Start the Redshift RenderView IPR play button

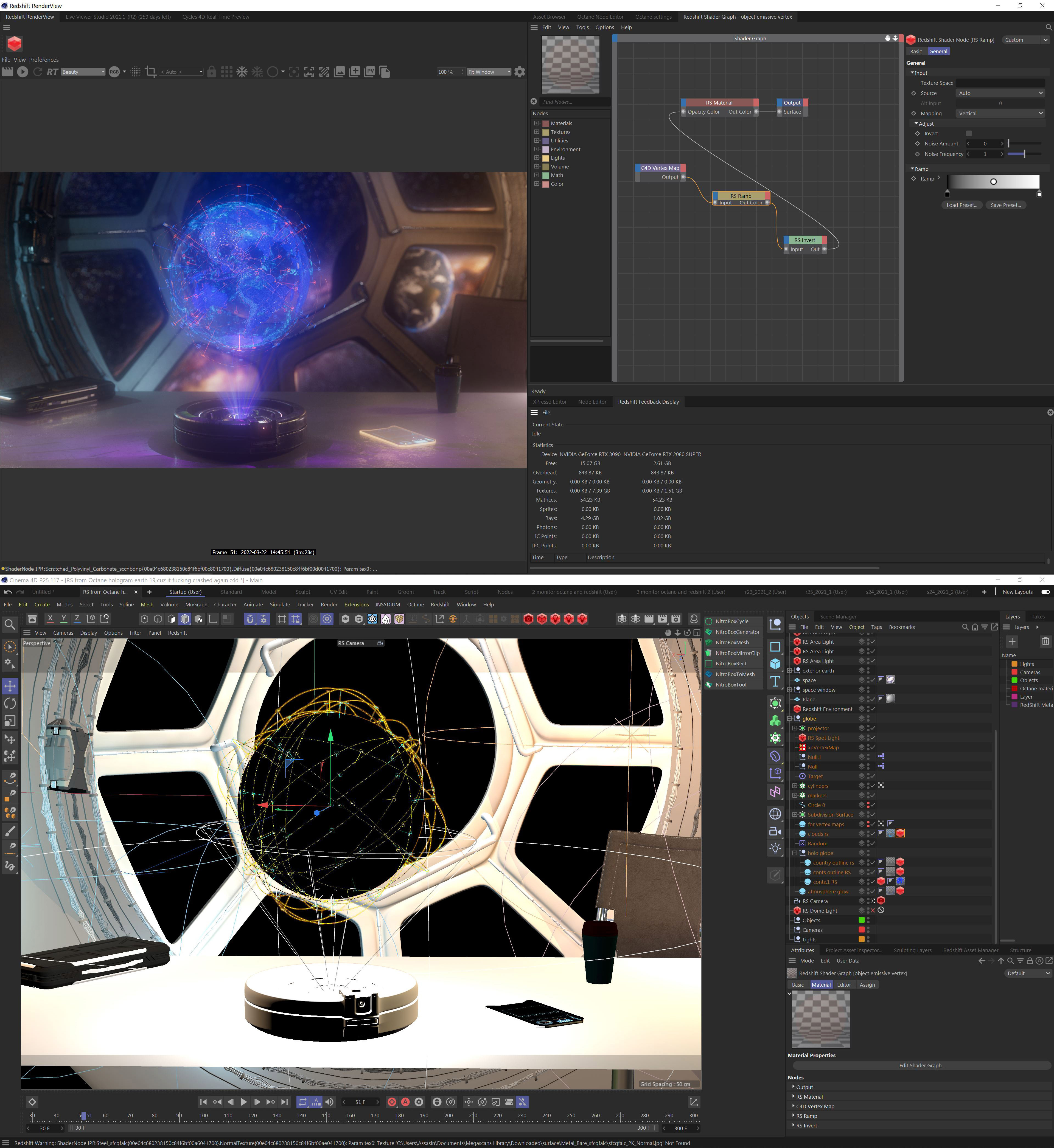click(22, 72)
